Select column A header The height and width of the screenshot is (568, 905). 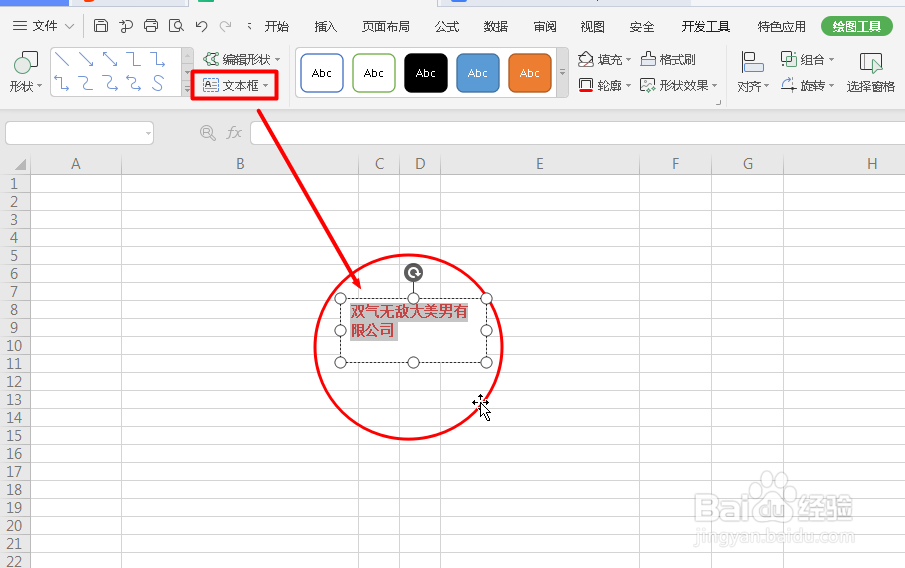76,164
